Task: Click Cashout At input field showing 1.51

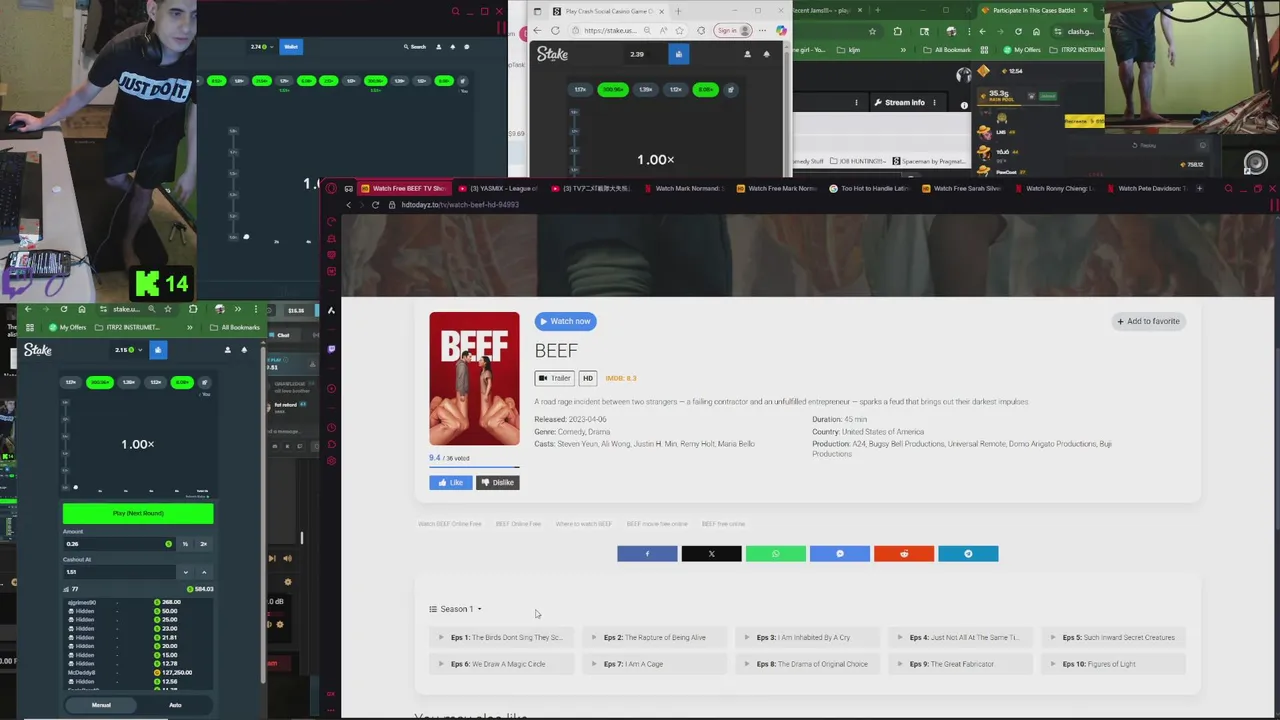Action: coord(118,572)
